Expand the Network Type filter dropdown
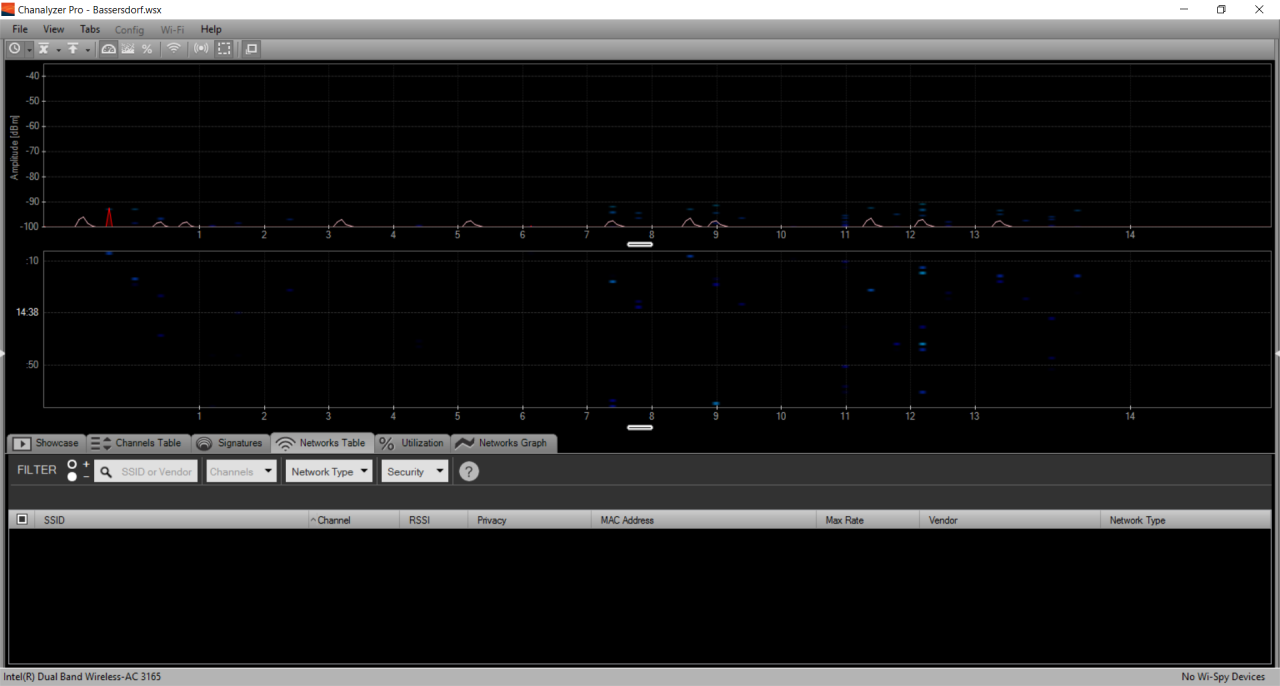This screenshot has height=686, width=1280. click(330, 472)
